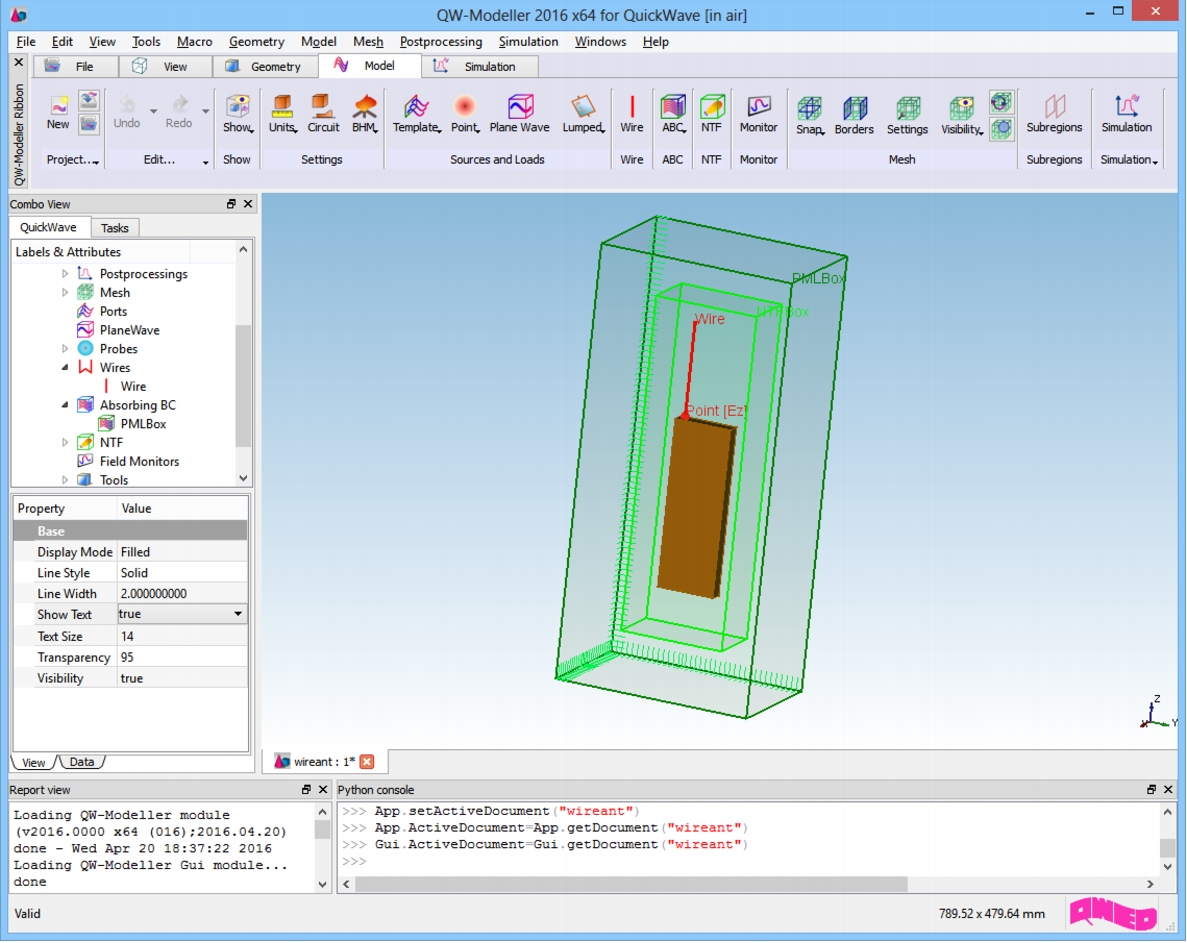Expand the NTF tree node
This screenshot has height=943, width=1187.
[x=65, y=442]
